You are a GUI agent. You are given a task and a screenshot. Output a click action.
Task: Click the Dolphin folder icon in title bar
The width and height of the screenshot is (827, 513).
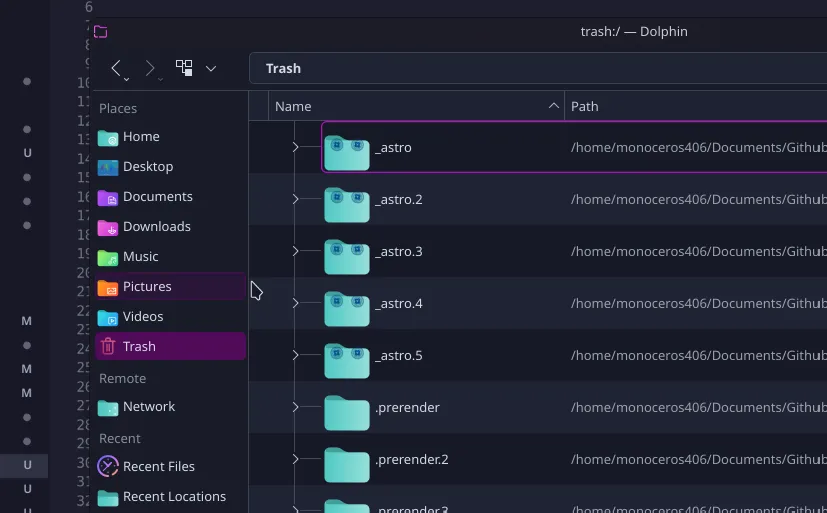point(100,32)
